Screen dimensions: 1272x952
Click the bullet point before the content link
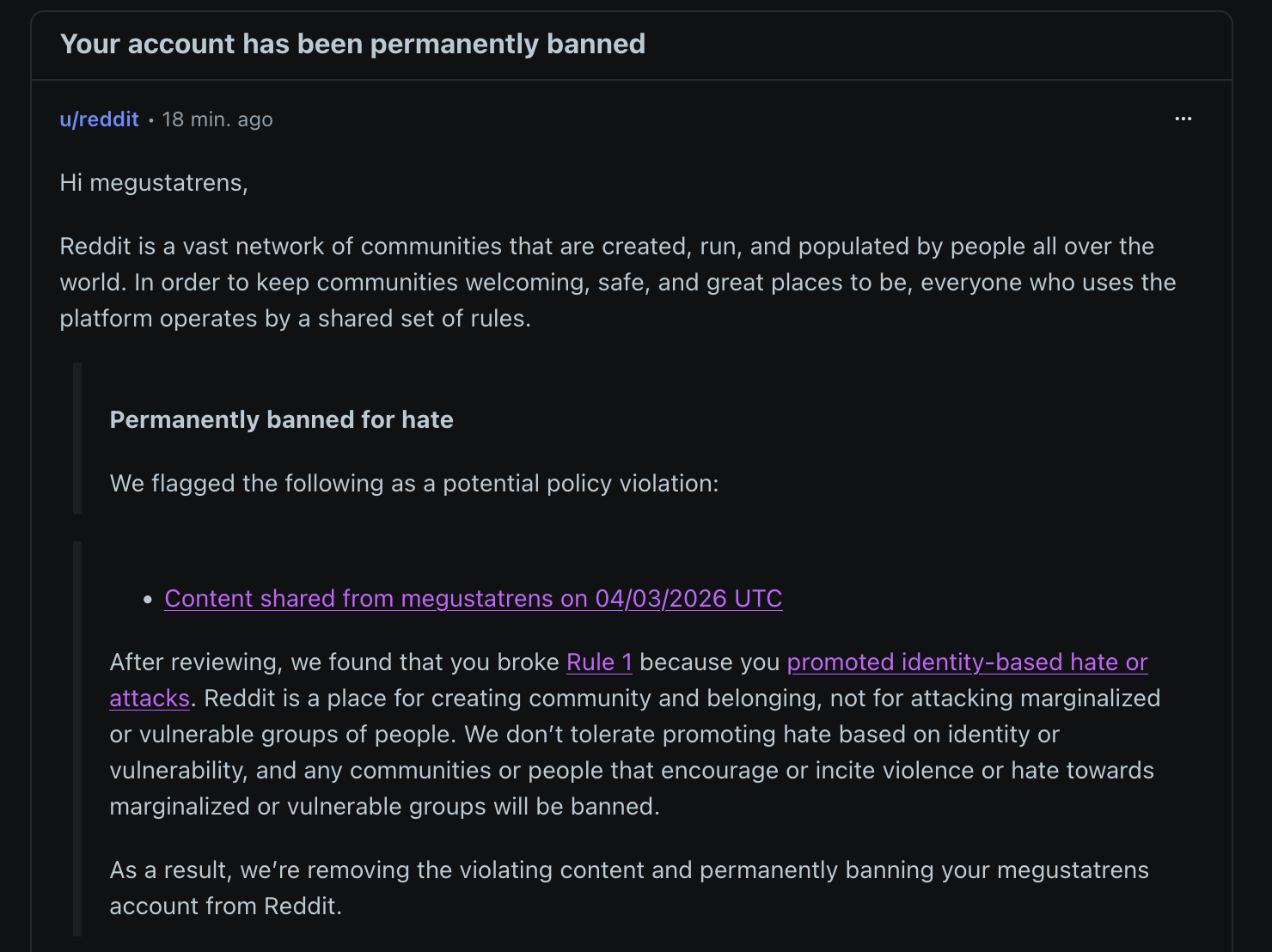[148, 600]
